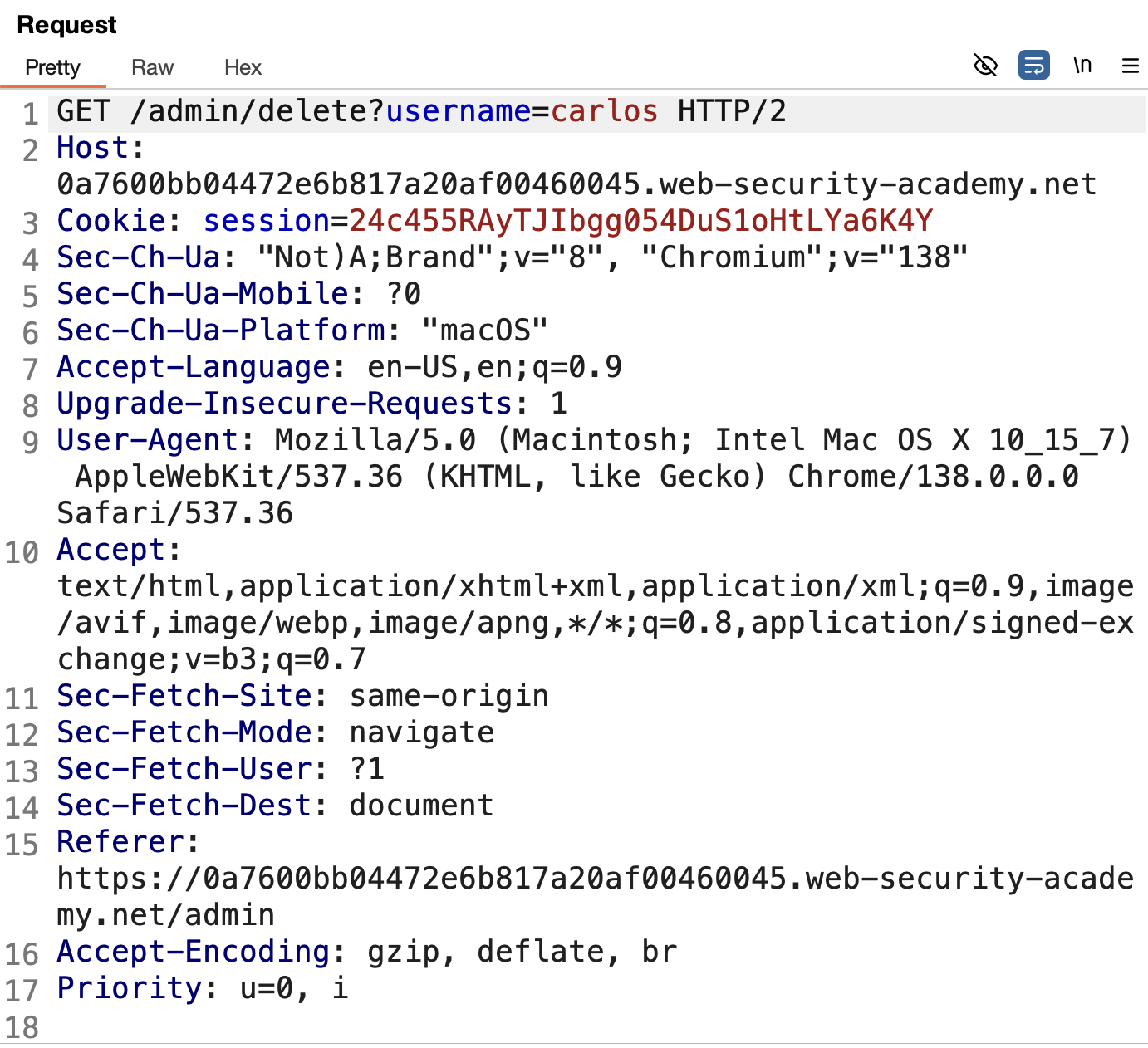This screenshot has width=1148, height=1048.
Task: Toggle the show newline \n button
Action: pyautogui.click(x=1082, y=65)
